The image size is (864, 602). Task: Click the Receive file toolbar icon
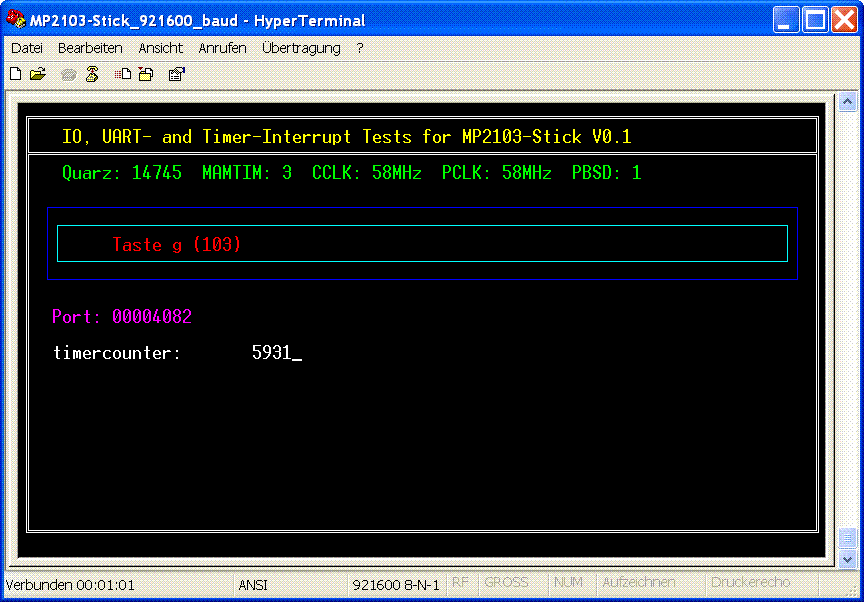pyautogui.click(x=146, y=74)
